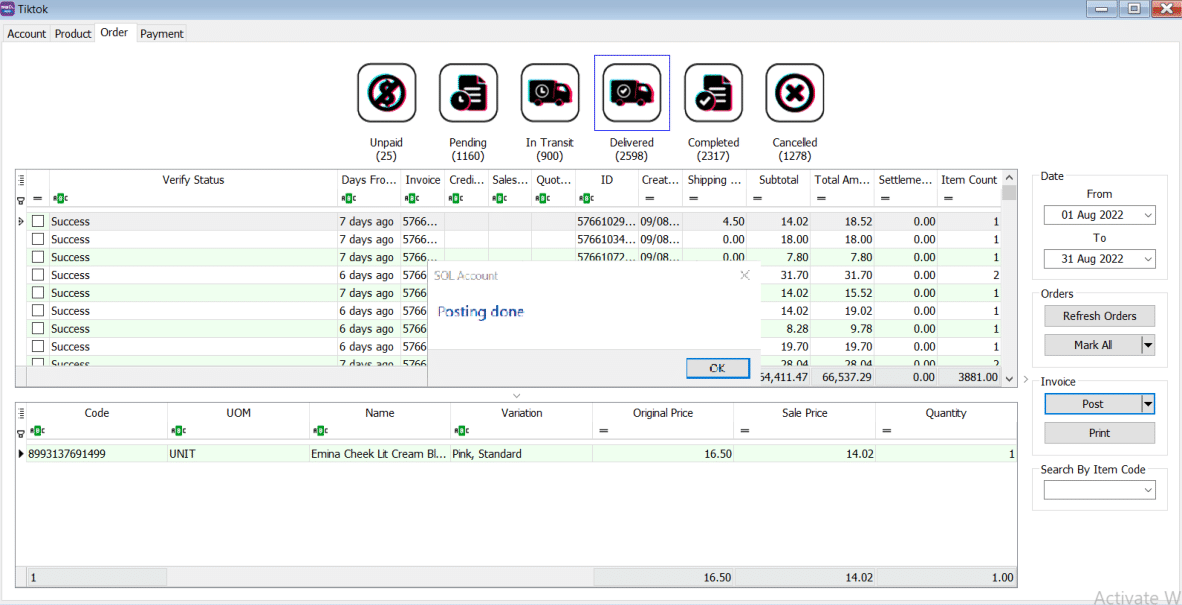Show In Transit orders
Viewport: 1182px width, 605px height.
point(550,93)
